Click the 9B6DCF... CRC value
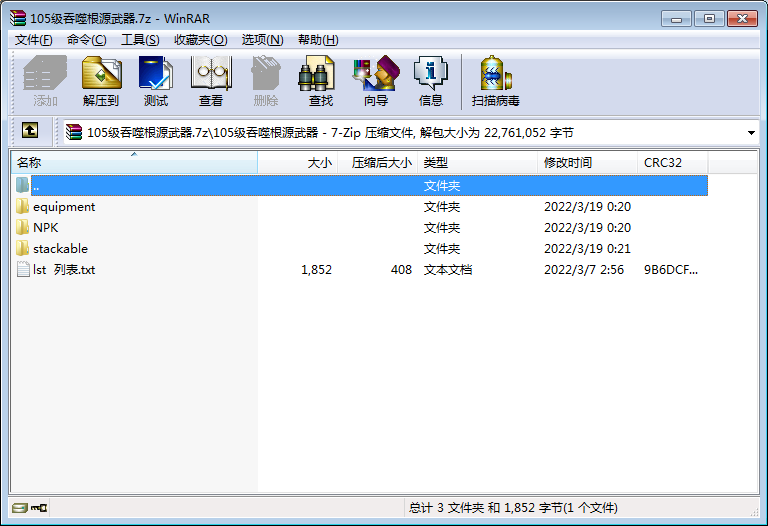This screenshot has height=526, width=768. point(671,269)
